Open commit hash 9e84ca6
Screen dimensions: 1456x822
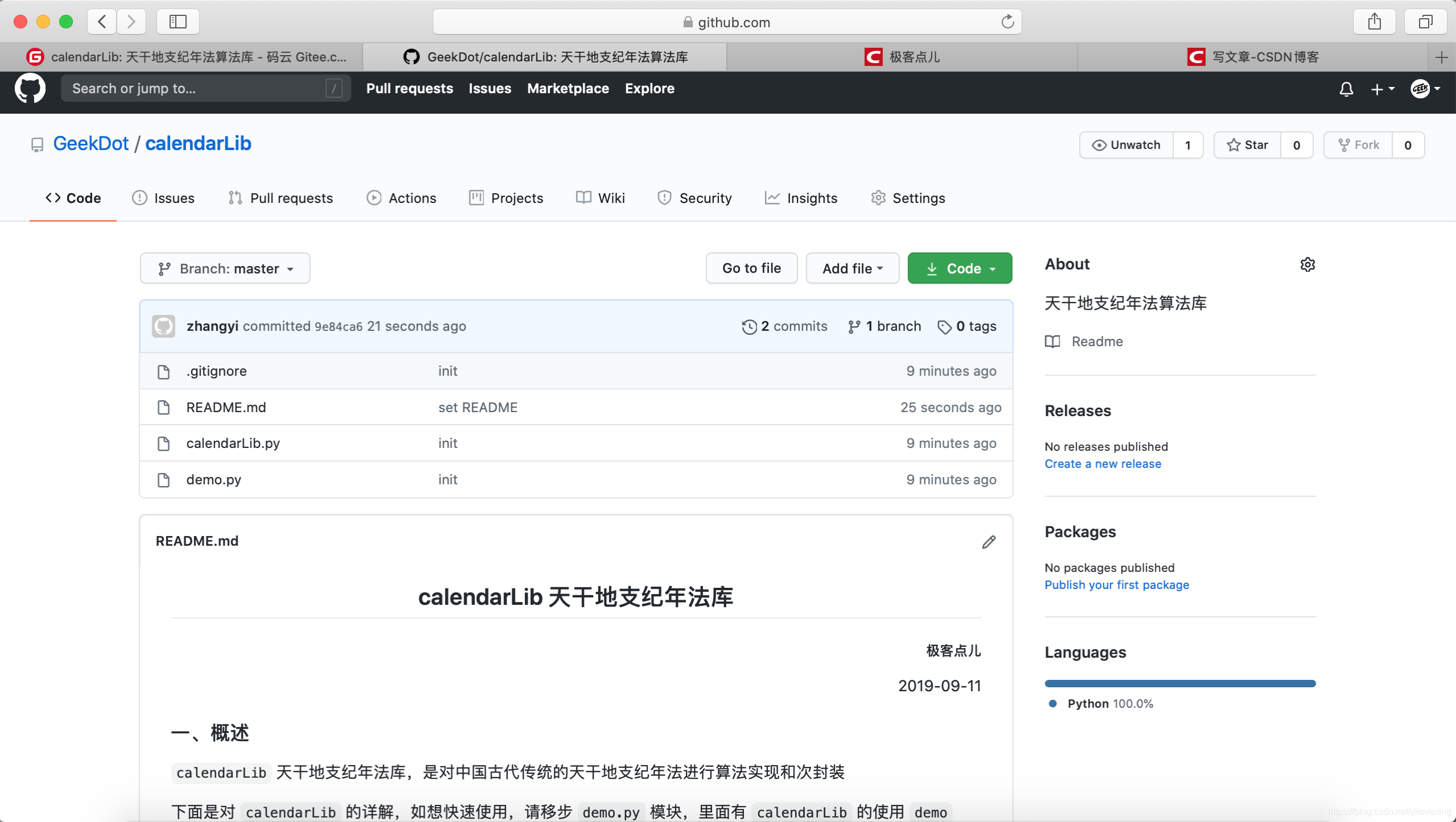(338, 327)
